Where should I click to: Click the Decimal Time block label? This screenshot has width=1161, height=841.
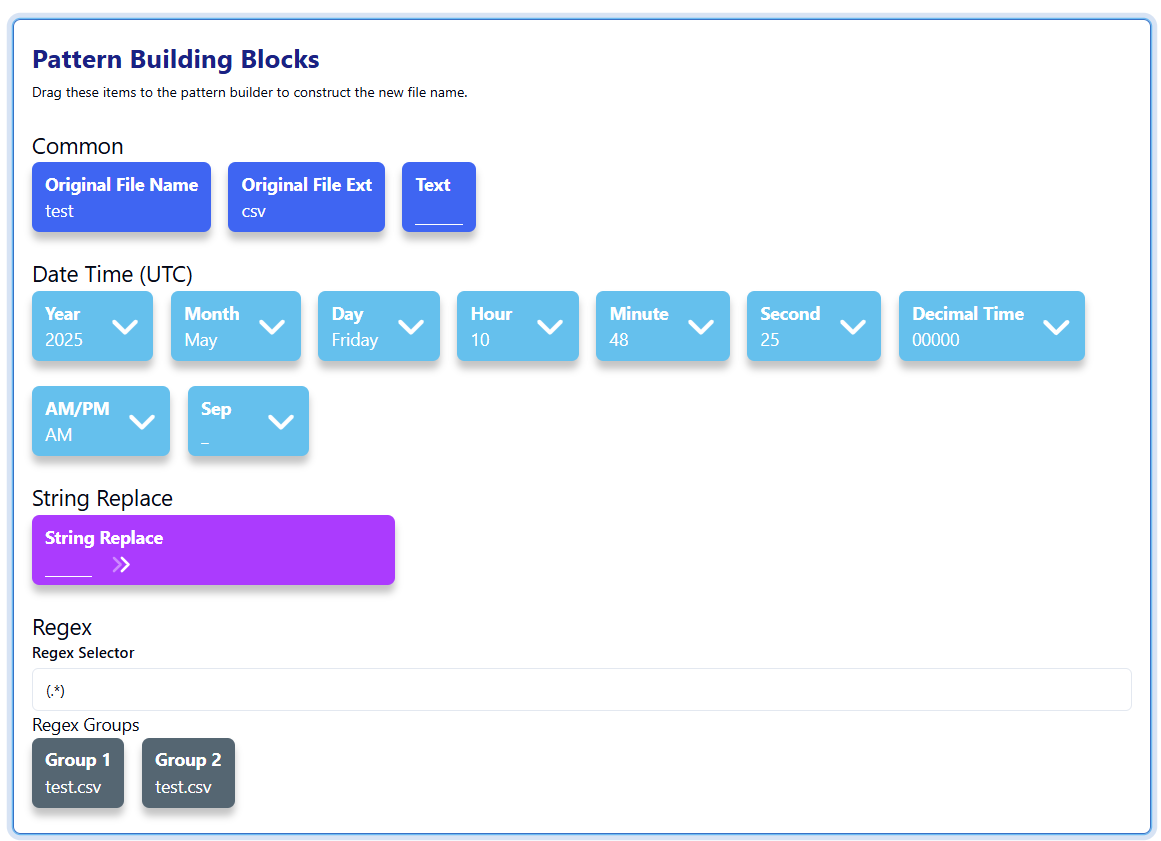967,314
